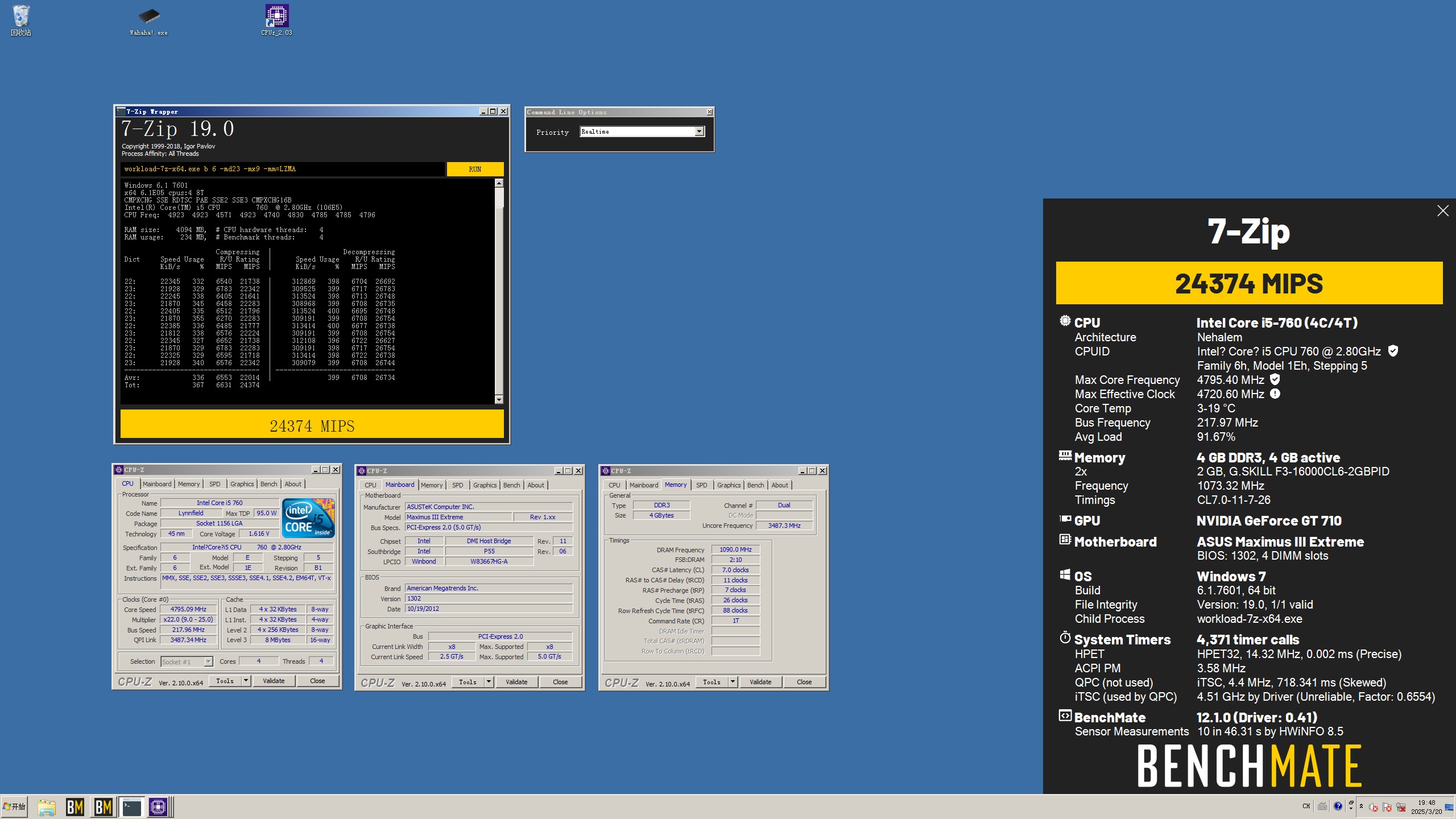This screenshot has width=1456, height=819.
Task: Expand Tools dropdown arrow in CPU-Z Memory window
Action: pyautogui.click(x=733, y=681)
